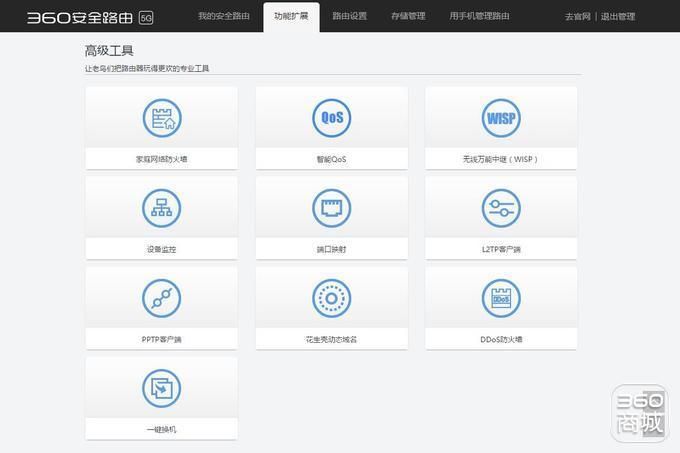Click the 一键换机 label
The image size is (680, 453).
162,430
